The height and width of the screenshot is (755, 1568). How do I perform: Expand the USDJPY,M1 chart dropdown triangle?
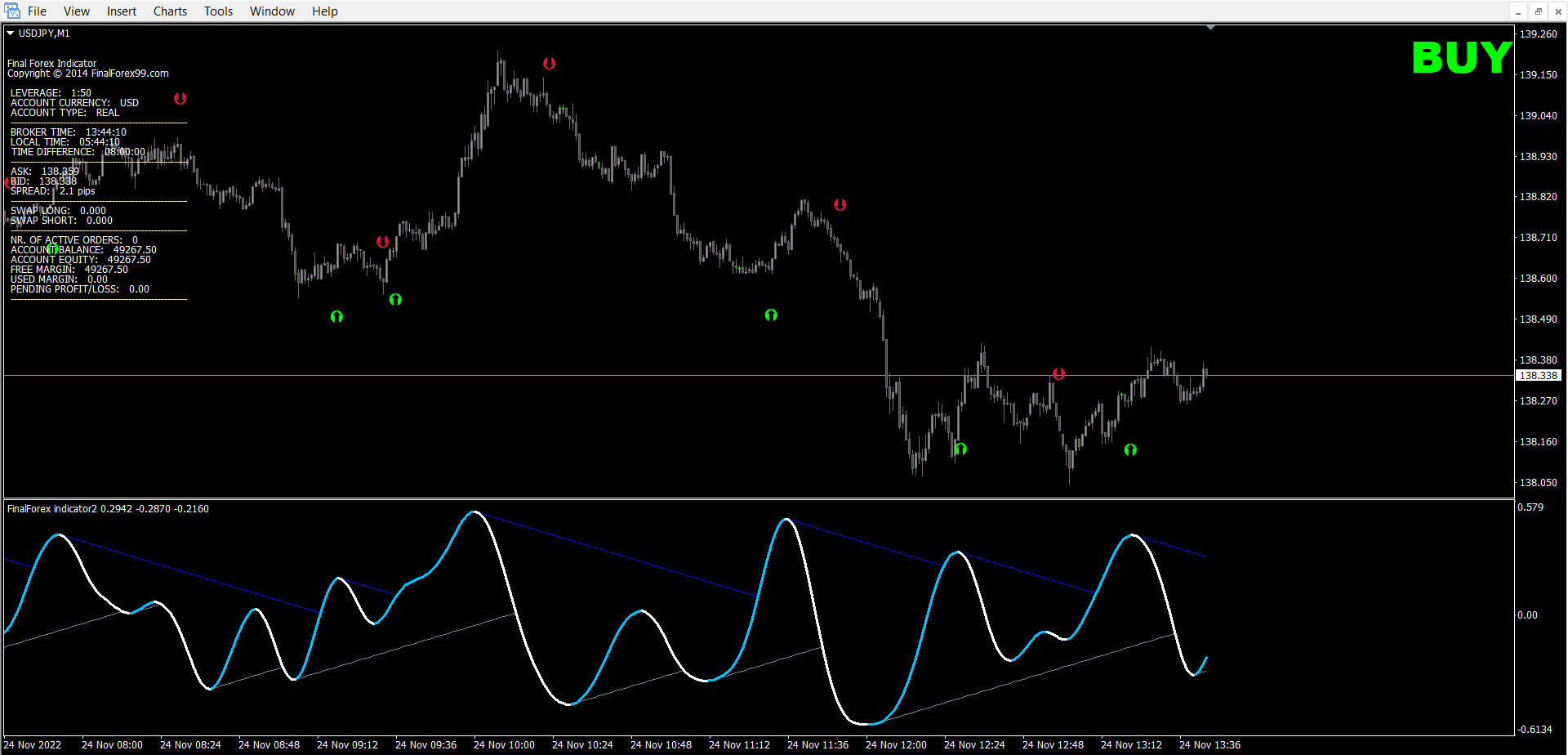(11, 34)
